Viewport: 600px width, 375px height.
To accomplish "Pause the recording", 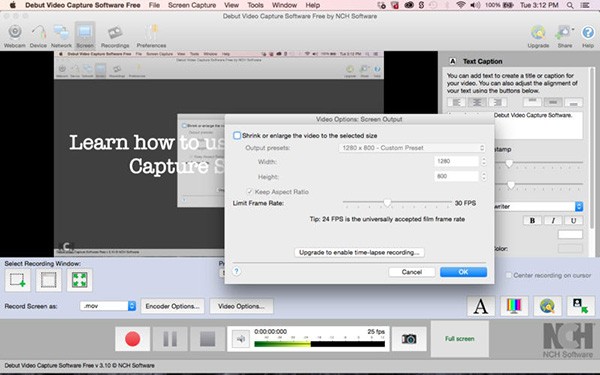I will point(170,339).
